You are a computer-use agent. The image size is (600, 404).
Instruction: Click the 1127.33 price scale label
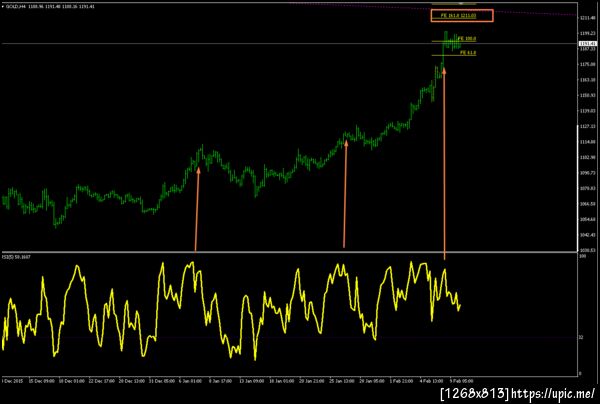coord(588,126)
